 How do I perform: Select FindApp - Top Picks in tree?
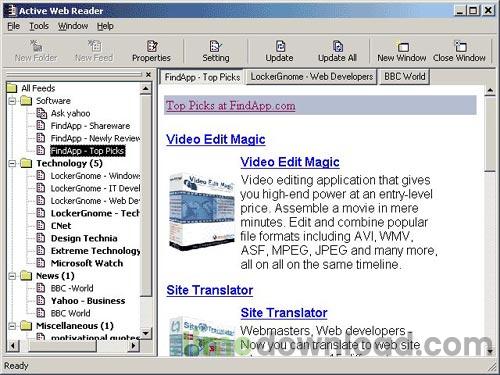coord(88,151)
